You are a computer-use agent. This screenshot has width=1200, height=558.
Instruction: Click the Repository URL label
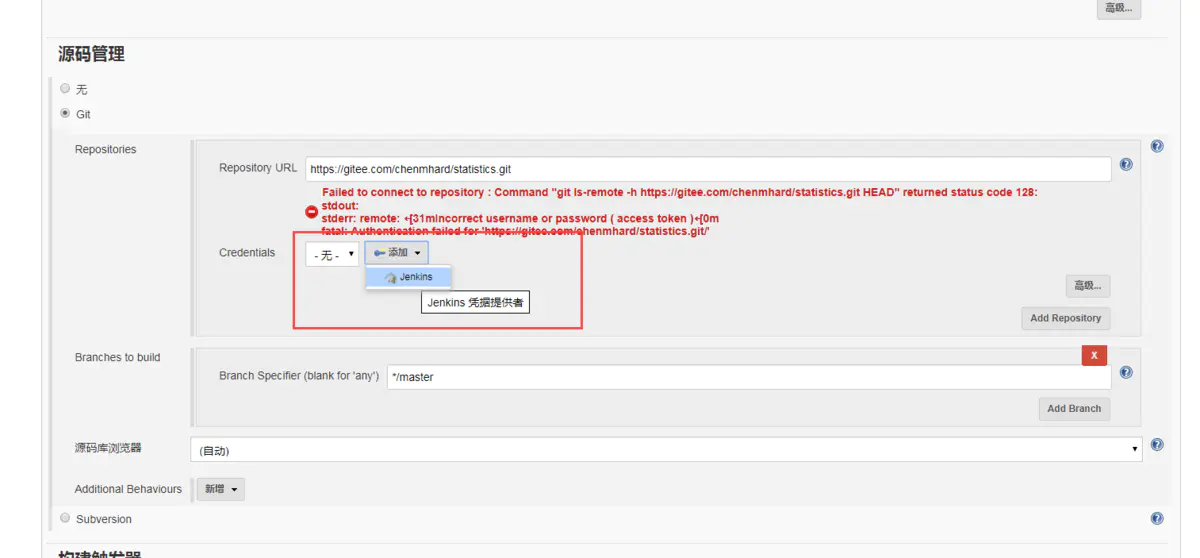pyautogui.click(x=258, y=168)
